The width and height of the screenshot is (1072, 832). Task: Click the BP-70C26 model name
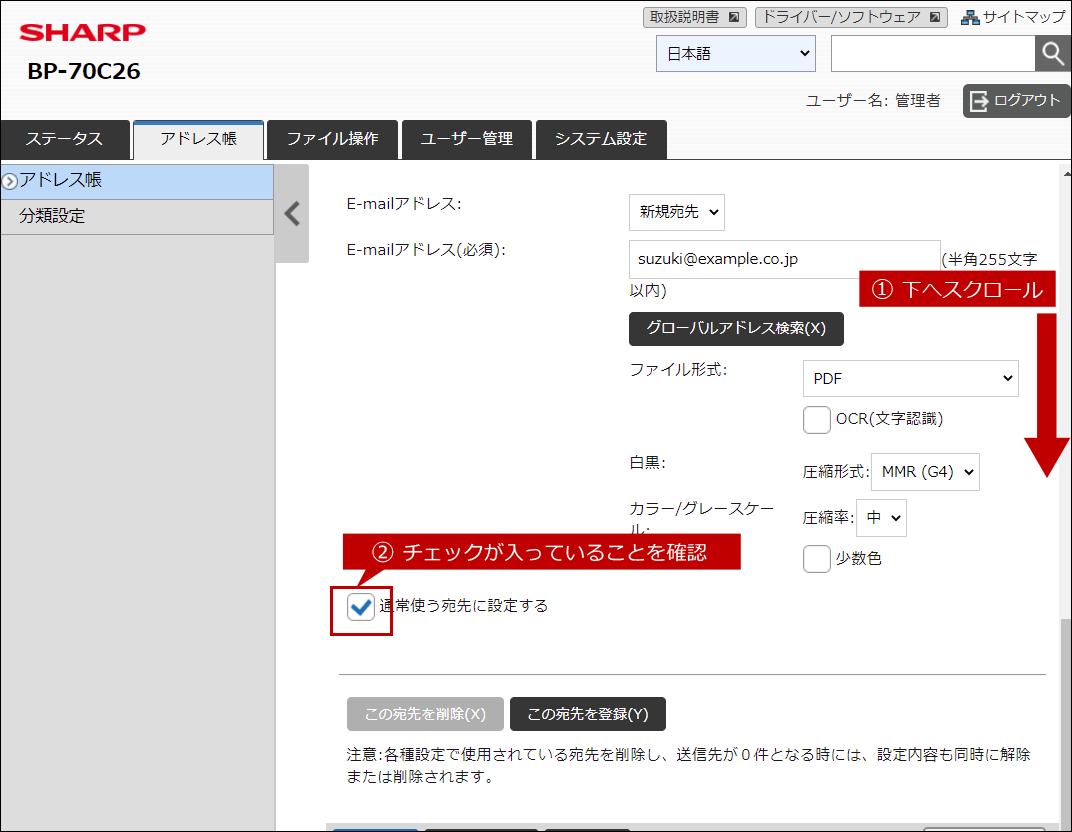[x=84, y=72]
